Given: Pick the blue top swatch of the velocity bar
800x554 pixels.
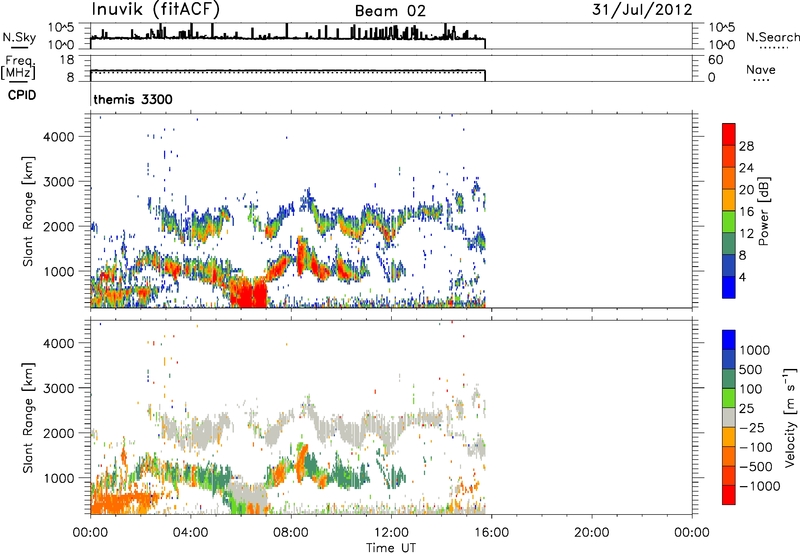Looking at the screenshot, I should [x=729, y=340].
